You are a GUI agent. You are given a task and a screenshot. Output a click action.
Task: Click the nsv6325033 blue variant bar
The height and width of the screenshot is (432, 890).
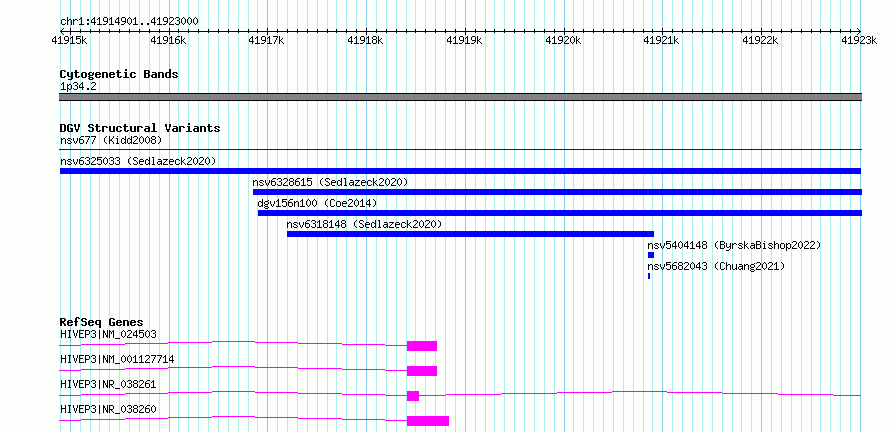click(x=460, y=171)
